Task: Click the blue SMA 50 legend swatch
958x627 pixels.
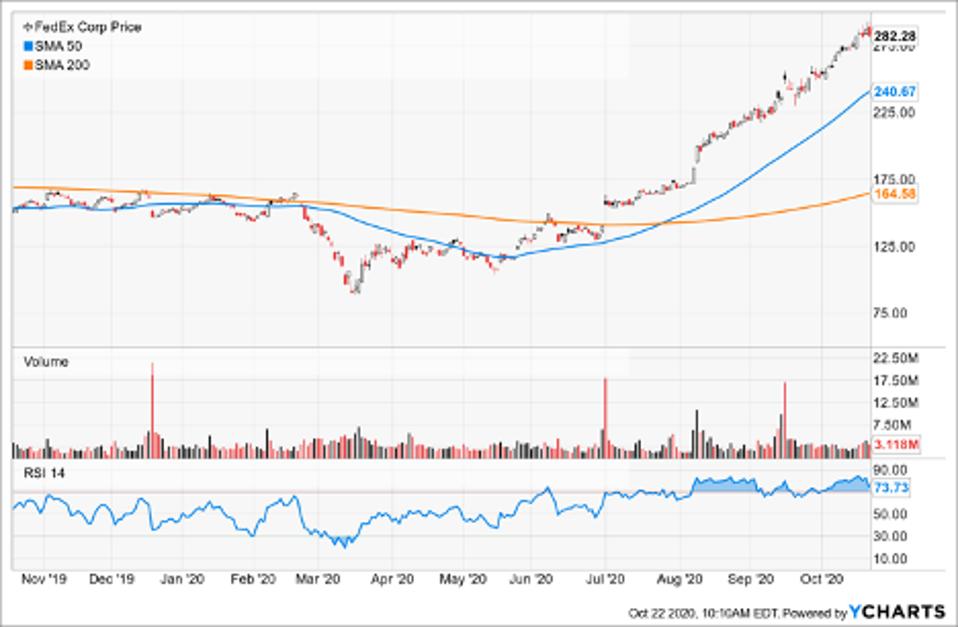Action: click(27, 46)
